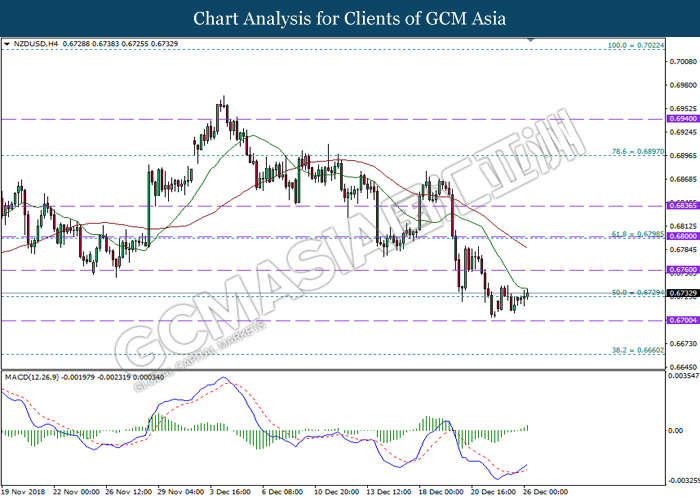700x500 pixels.
Task: Click the purple 0.69400 price tag
Action: click(x=683, y=119)
